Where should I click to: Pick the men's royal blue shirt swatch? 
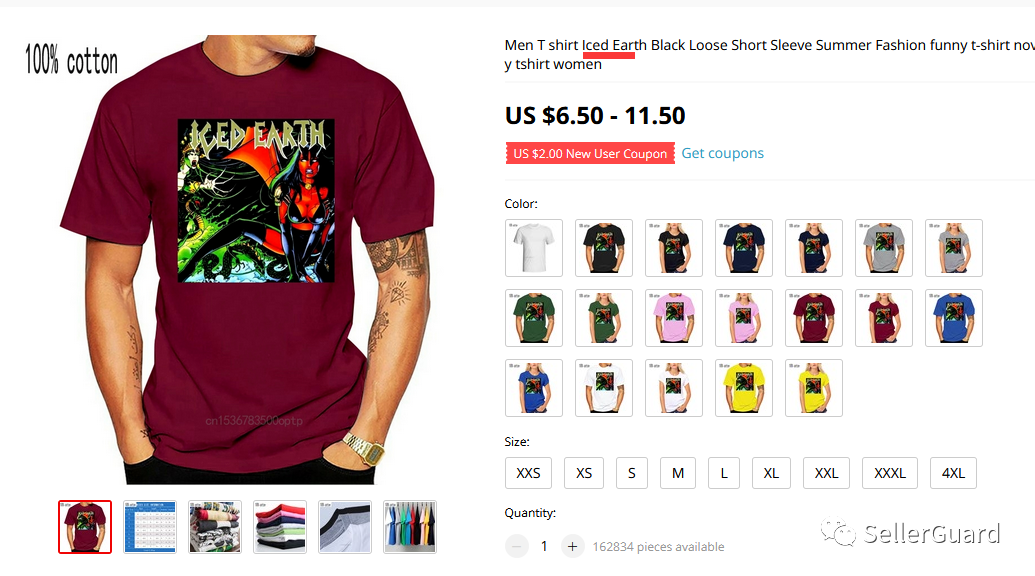click(953, 318)
